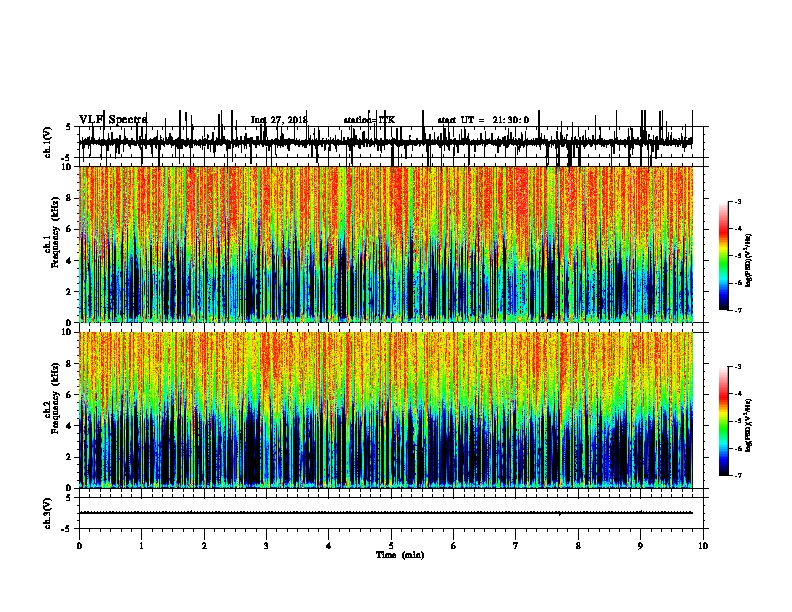The height and width of the screenshot is (612, 792).
Task: Click time axis tick label '0'
Action: coord(79,546)
